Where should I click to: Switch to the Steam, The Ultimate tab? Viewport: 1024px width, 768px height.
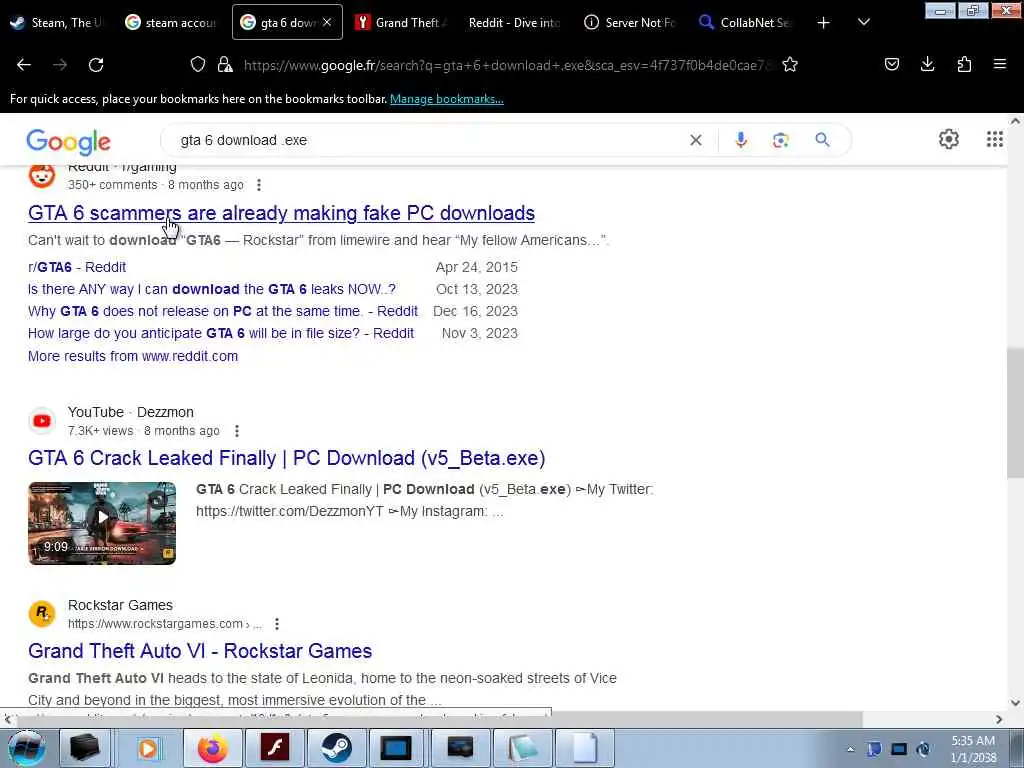(57, 23)
